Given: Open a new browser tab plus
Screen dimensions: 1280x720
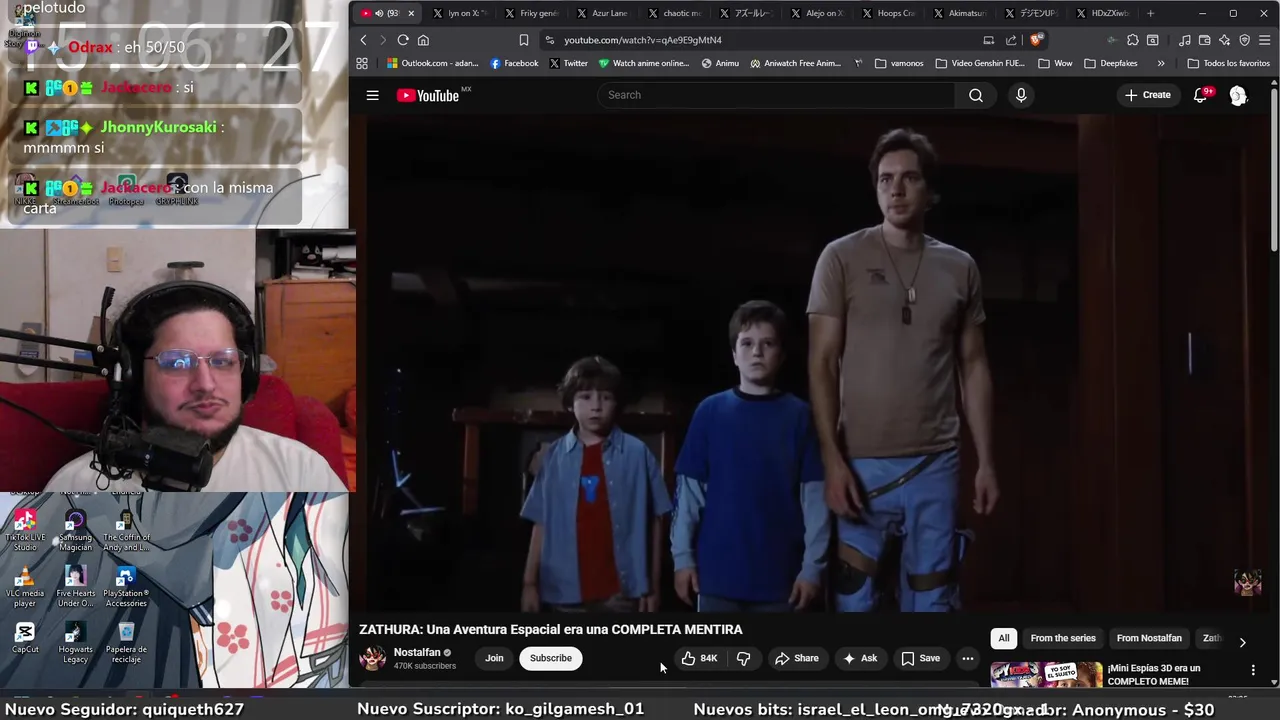Looking at the screenshot, I should (x=1150, y=13).
